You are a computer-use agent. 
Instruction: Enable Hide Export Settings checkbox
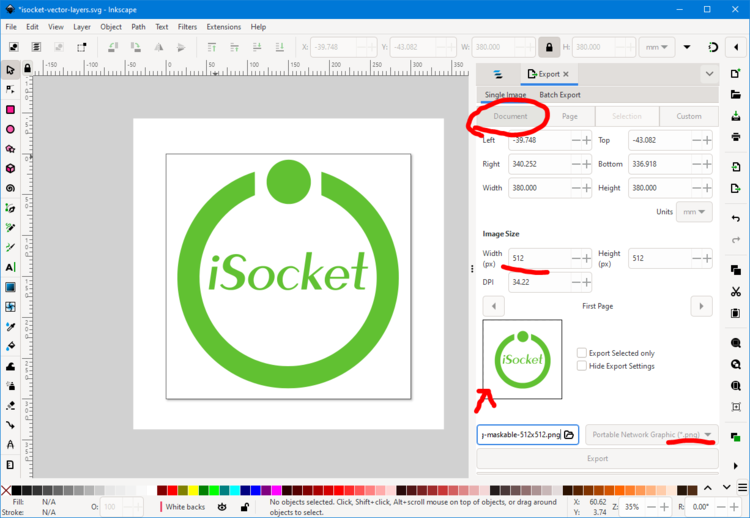point(582,366)
